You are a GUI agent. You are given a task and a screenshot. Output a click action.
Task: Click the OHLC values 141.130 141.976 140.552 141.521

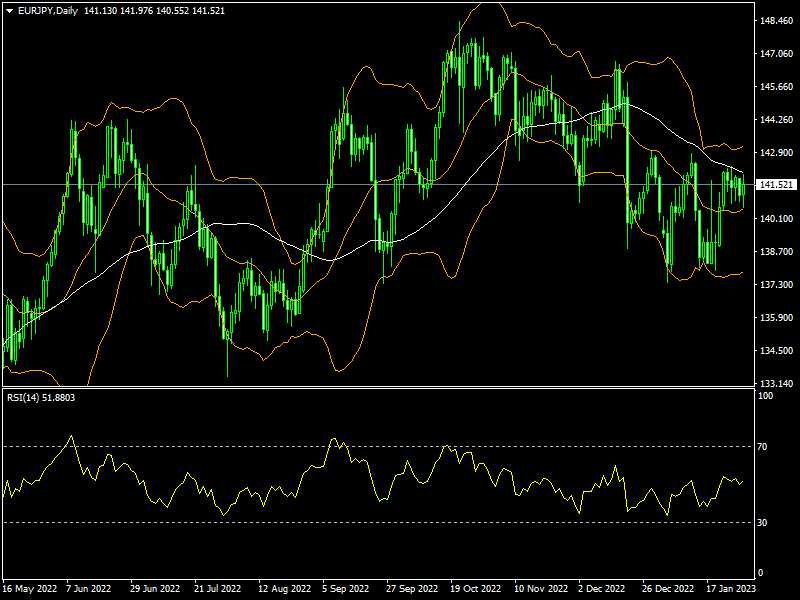click(x=155, y=11)
